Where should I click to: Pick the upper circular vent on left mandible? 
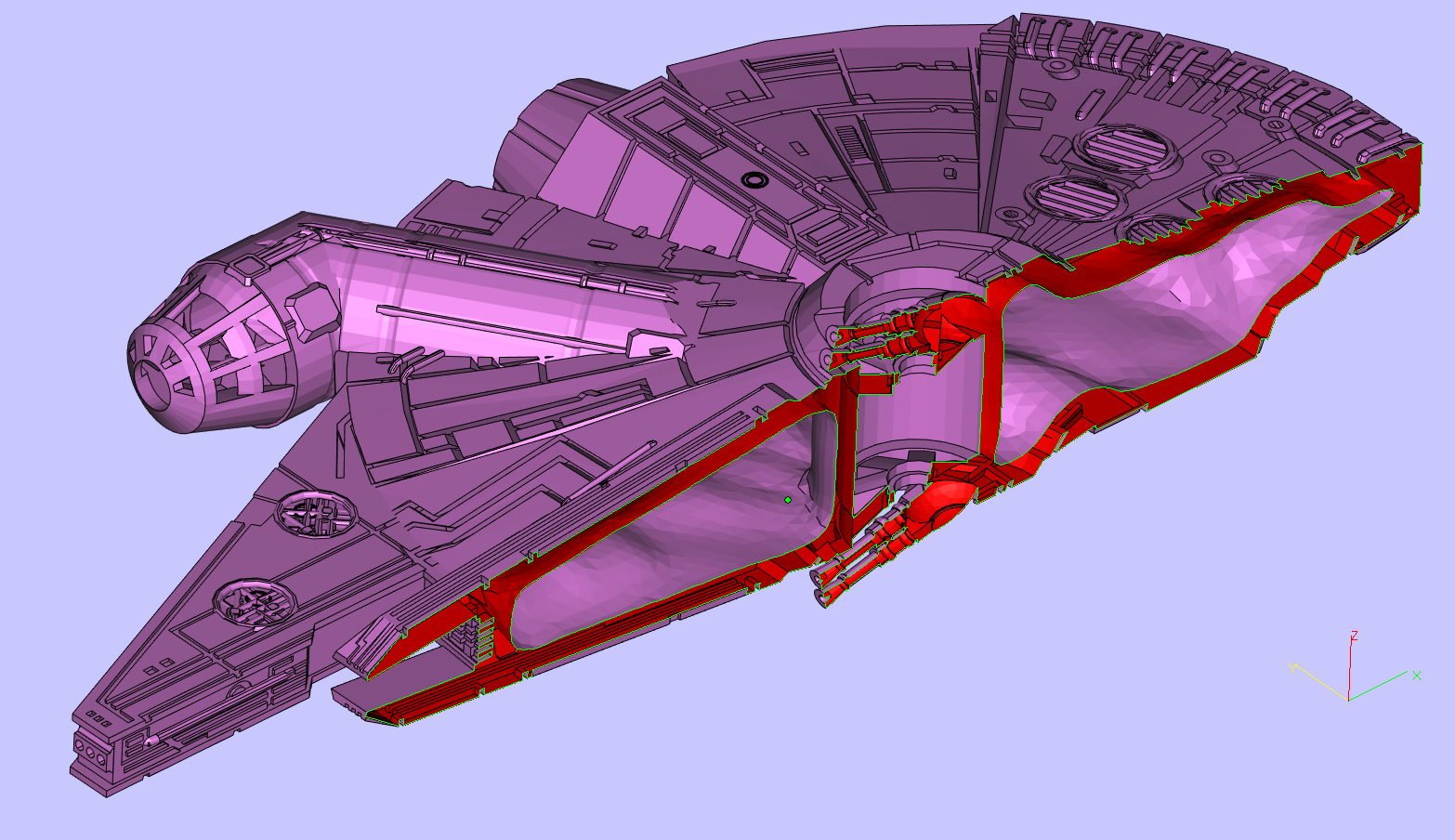316,513
